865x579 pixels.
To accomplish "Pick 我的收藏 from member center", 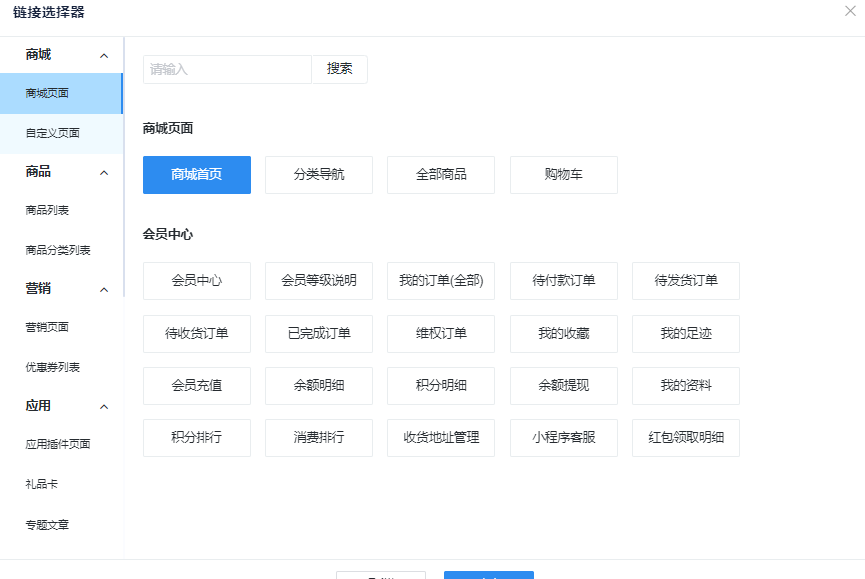I will (563, 333).
